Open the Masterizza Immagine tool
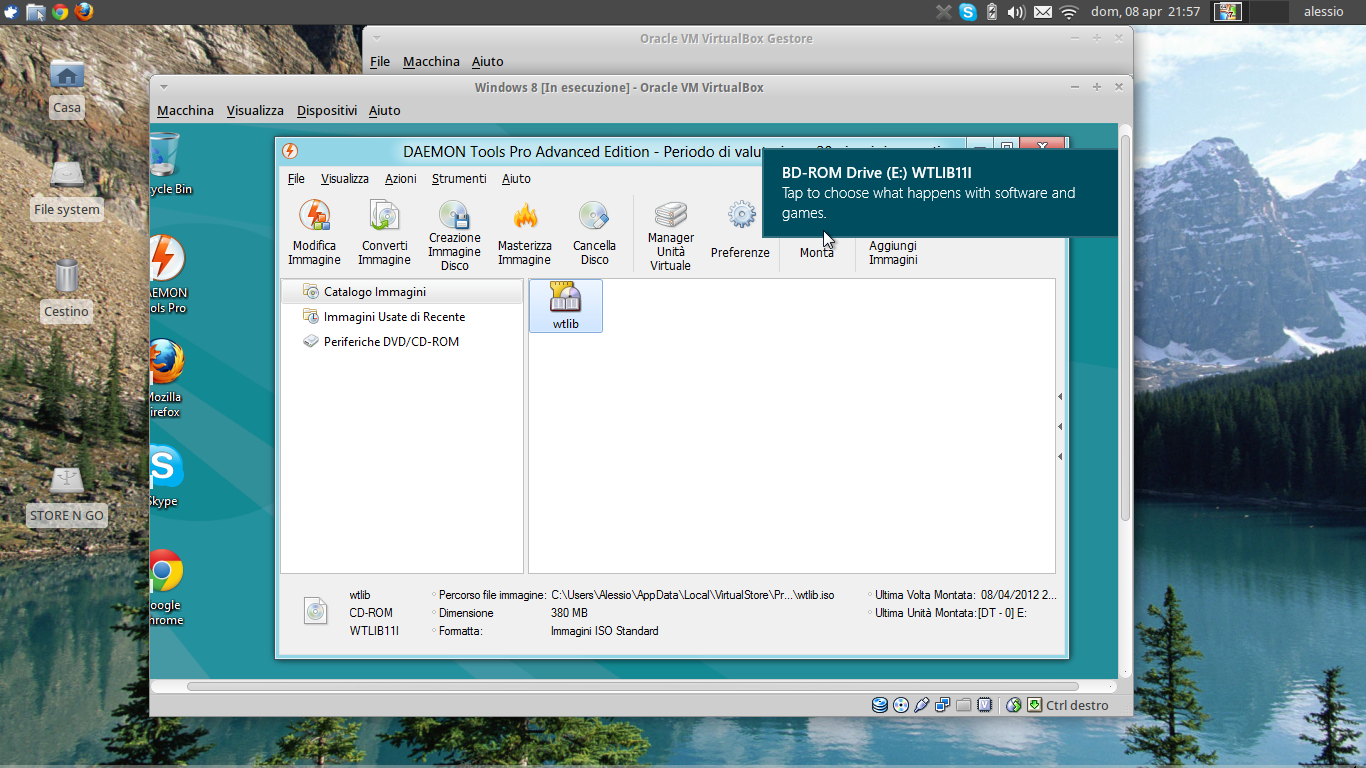 (x=524, y=230)
